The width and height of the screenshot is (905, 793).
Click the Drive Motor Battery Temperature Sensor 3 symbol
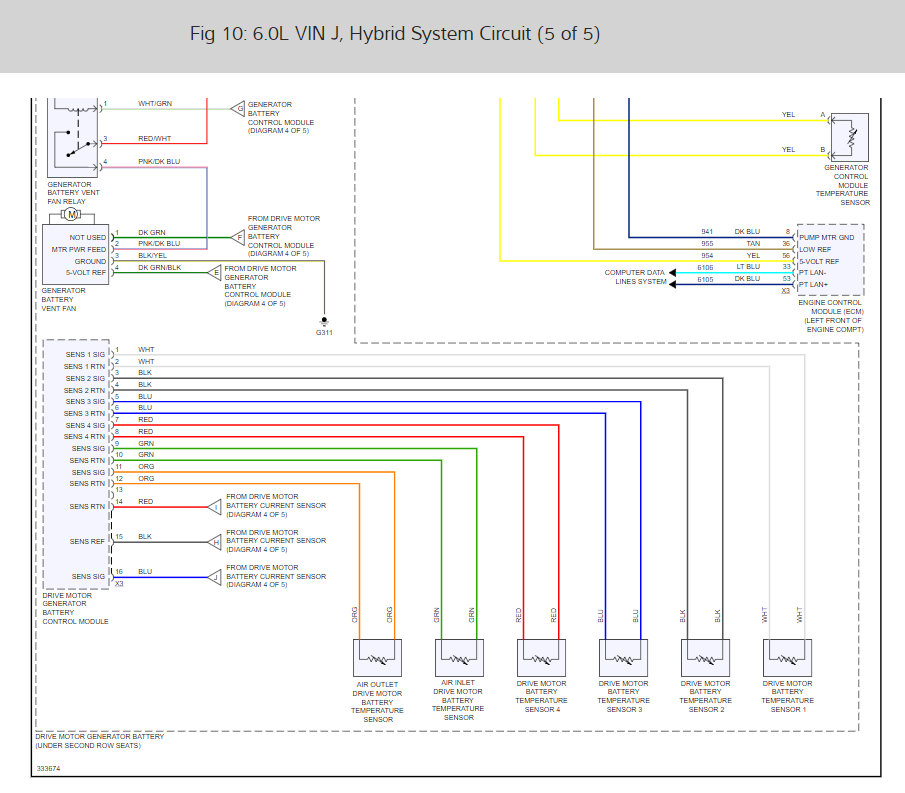(x=623, y=658)
